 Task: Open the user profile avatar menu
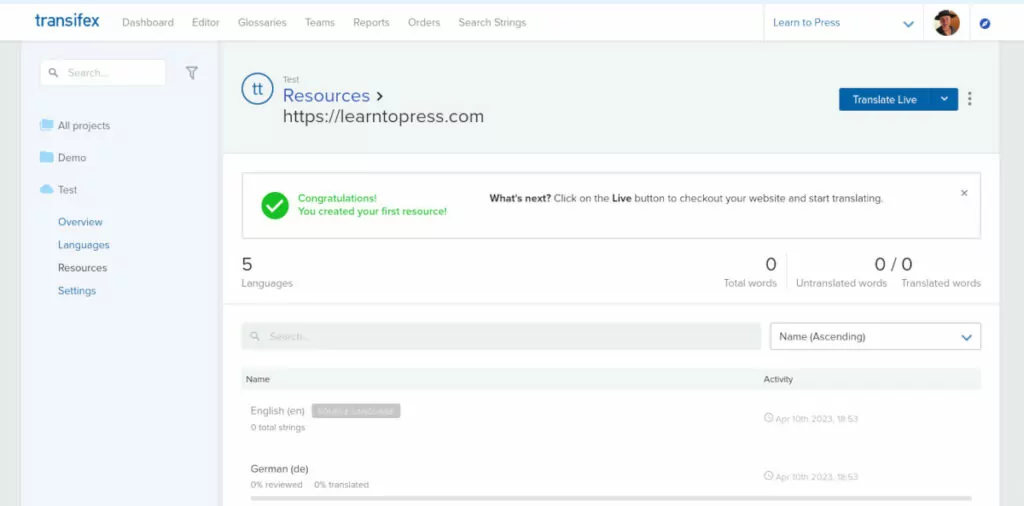coord(946,23)
